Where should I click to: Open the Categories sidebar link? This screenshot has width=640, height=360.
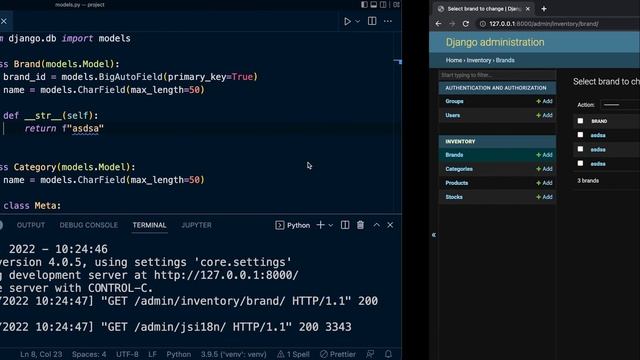point(459,169)
